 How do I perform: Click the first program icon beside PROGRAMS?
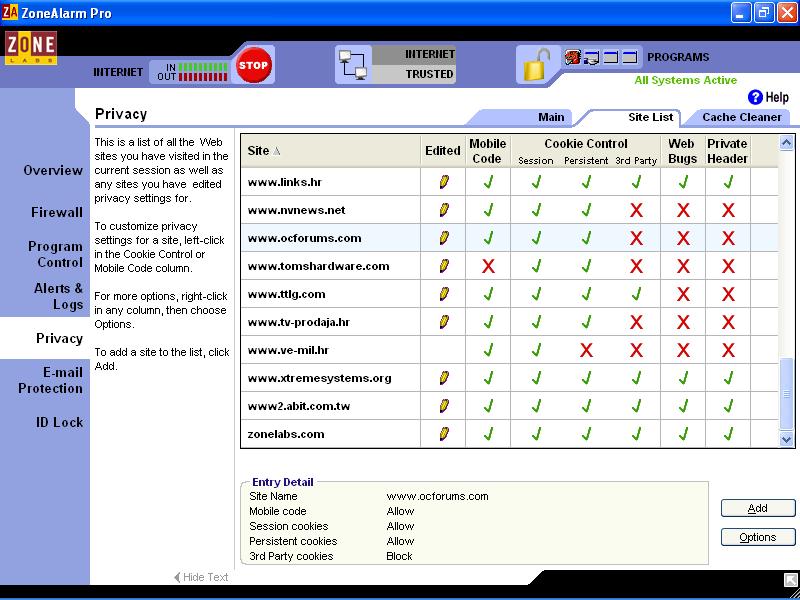572,58
